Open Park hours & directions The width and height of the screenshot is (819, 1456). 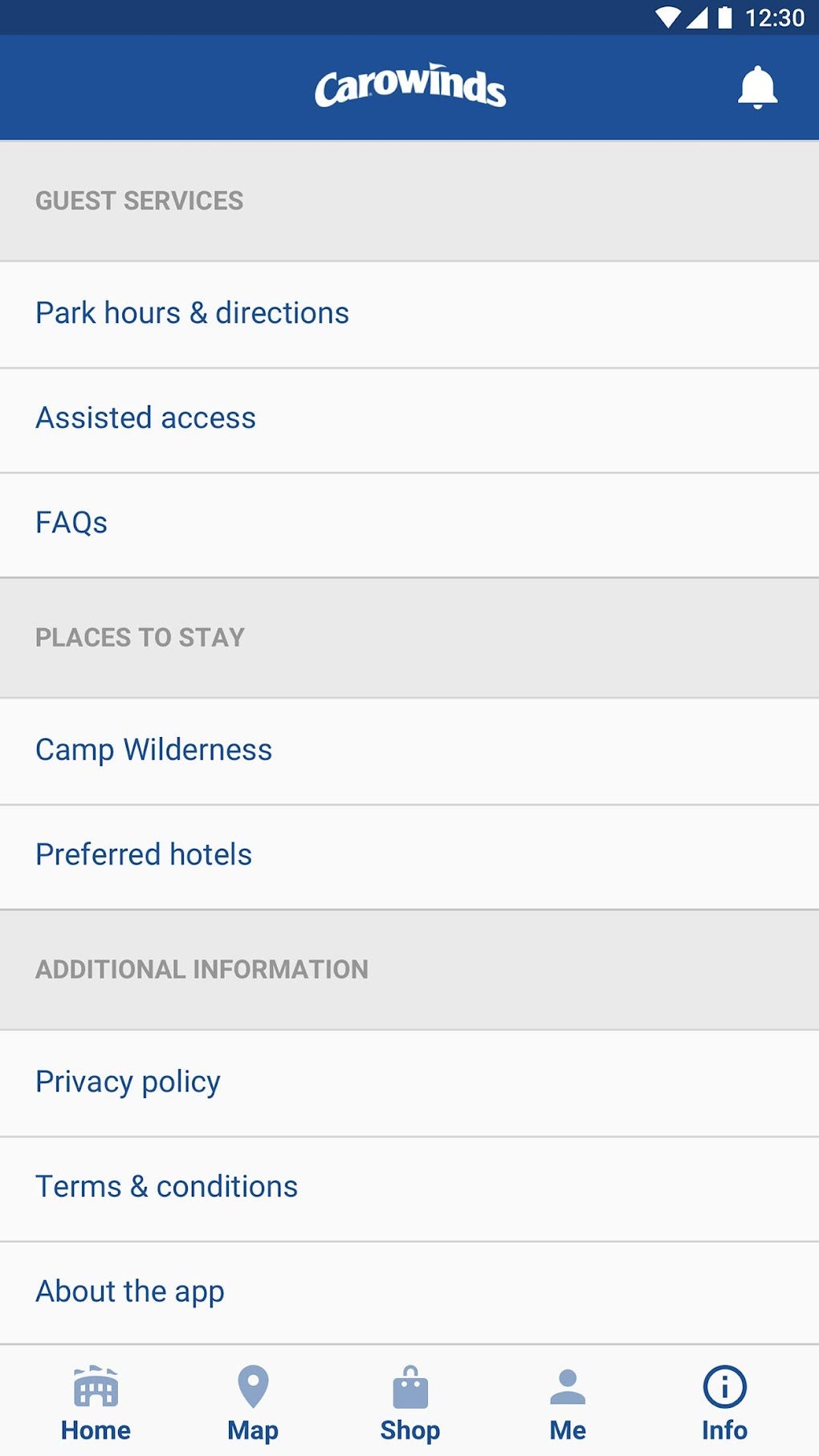(193, 313)
